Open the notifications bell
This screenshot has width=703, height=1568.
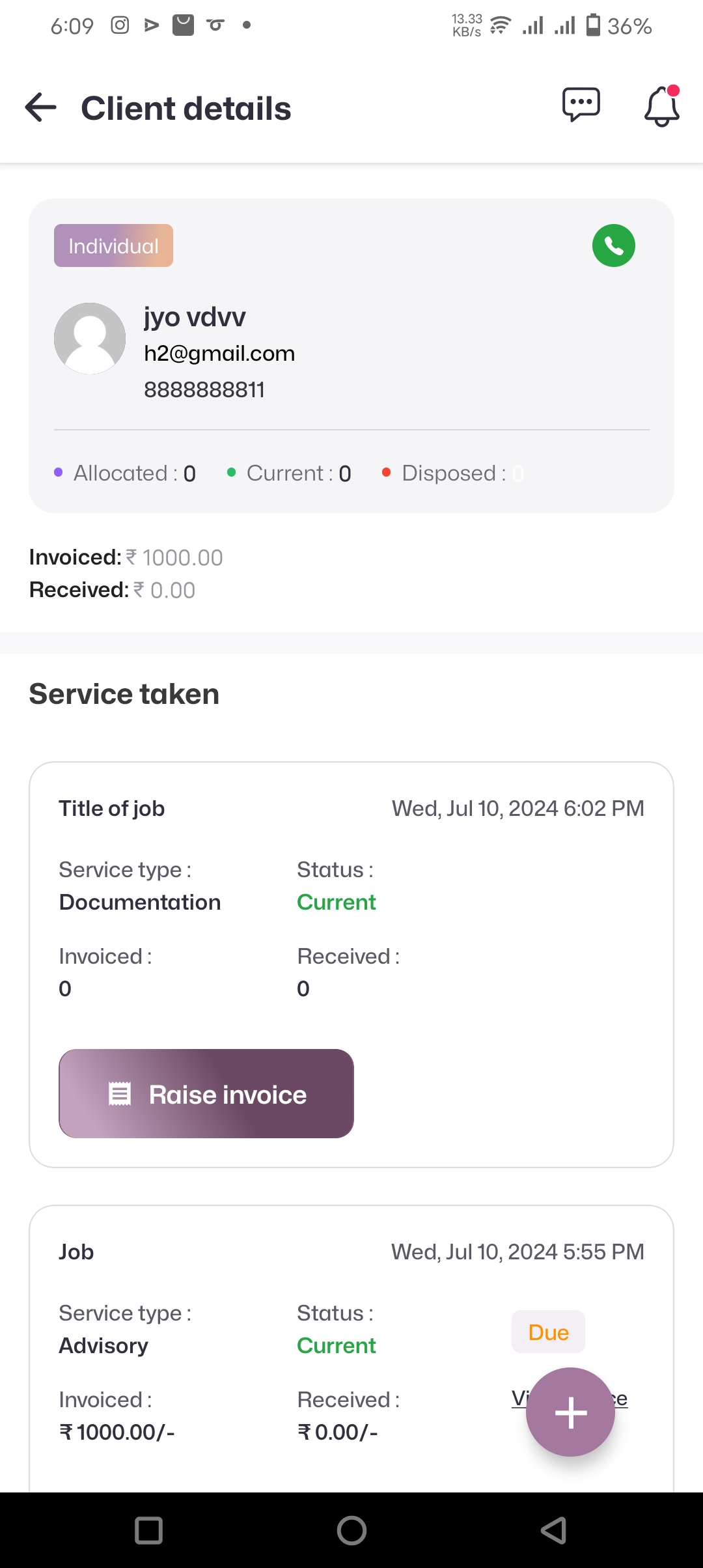[x=661, y=106]
